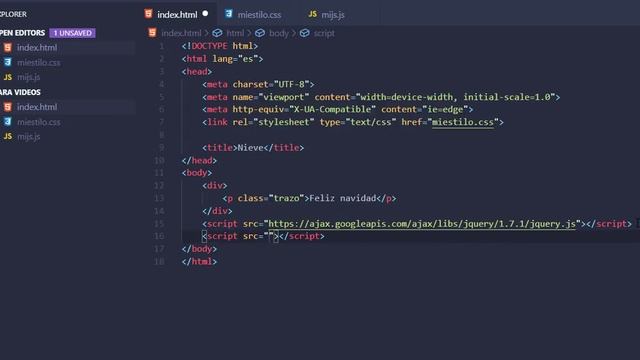The width and height of the screenshot is (640, 360).
Task: Click the DOCTYPE declaration on line 1
Action: pos(220,46)
